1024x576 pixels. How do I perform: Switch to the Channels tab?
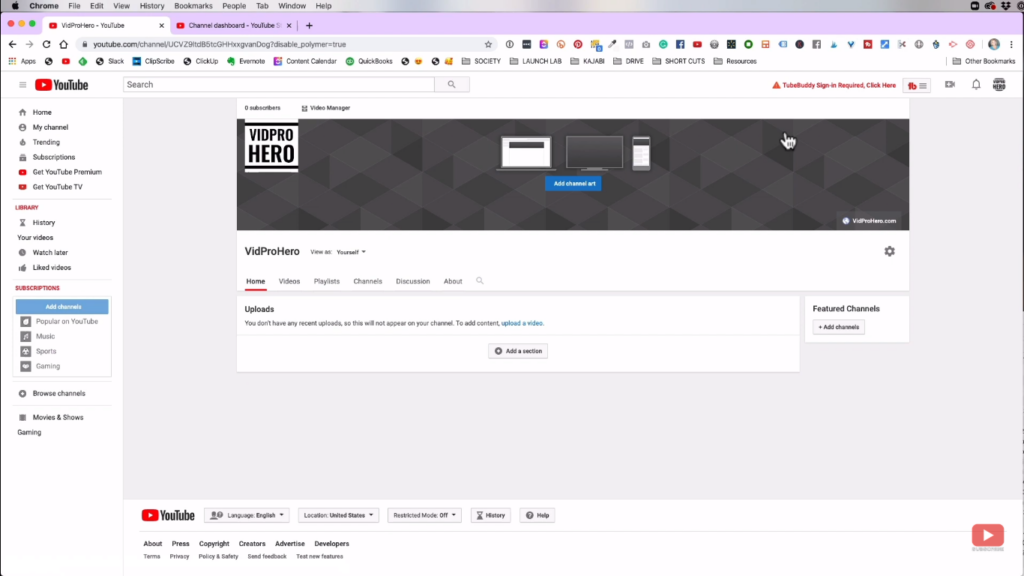click(x=368, y=281)
